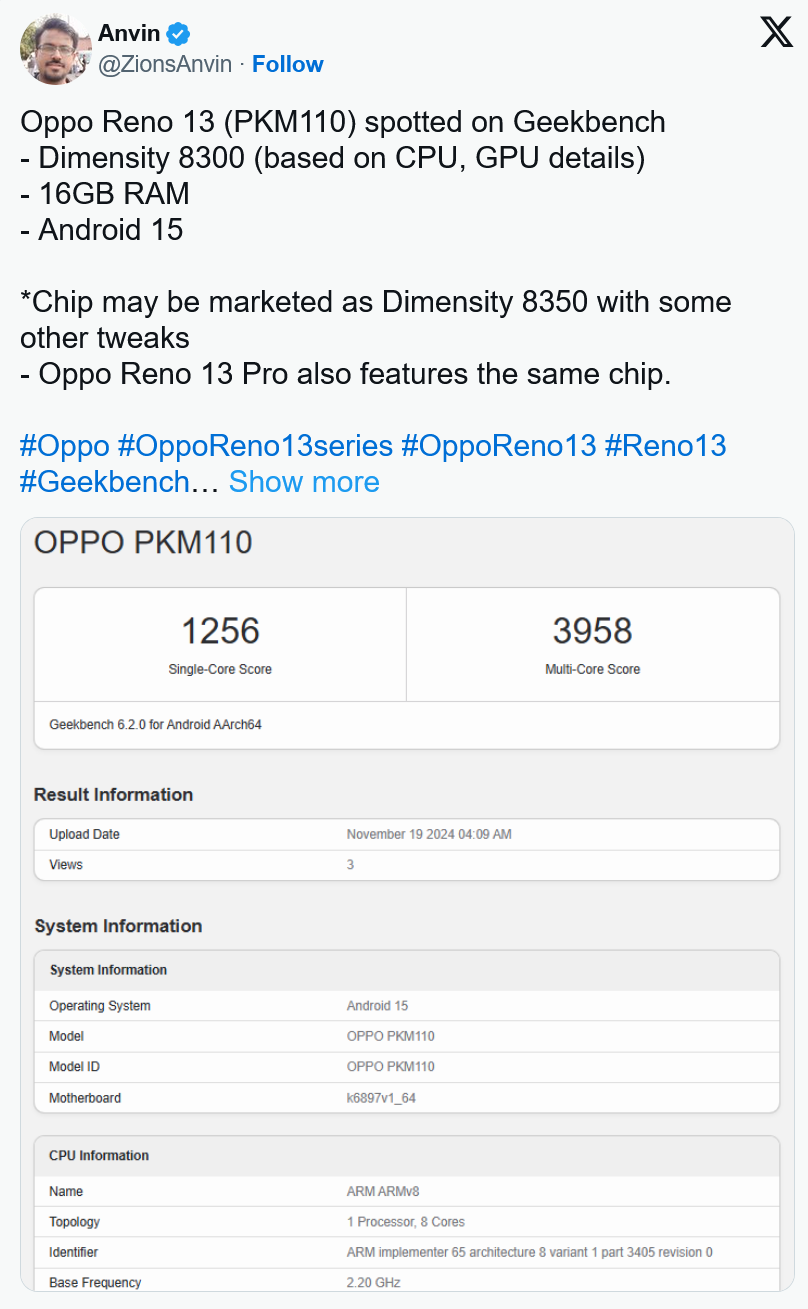Open the @ZionsAnvin handle
The width and height of the screenshot is (808, 1309).
click(165, 64)
